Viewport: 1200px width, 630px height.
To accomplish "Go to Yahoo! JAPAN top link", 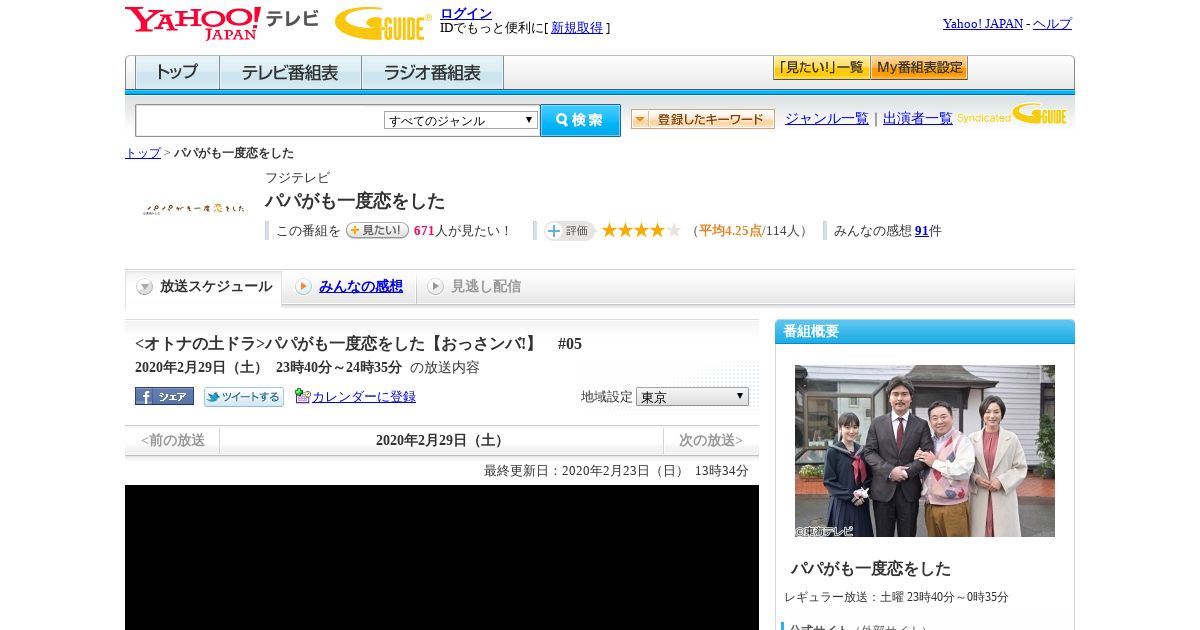I will tap(983, 23).
